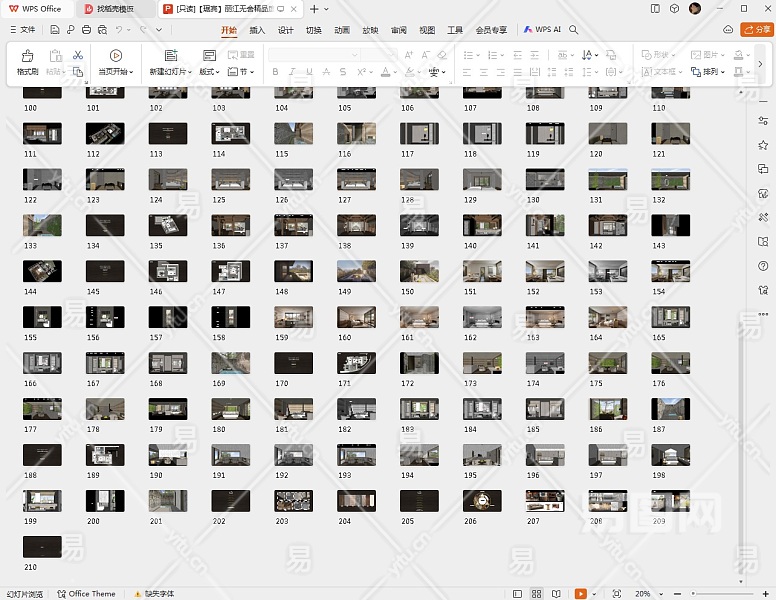Open WPS AI assistant
This screenshot has width=776, height=600.
coord(543,31)
